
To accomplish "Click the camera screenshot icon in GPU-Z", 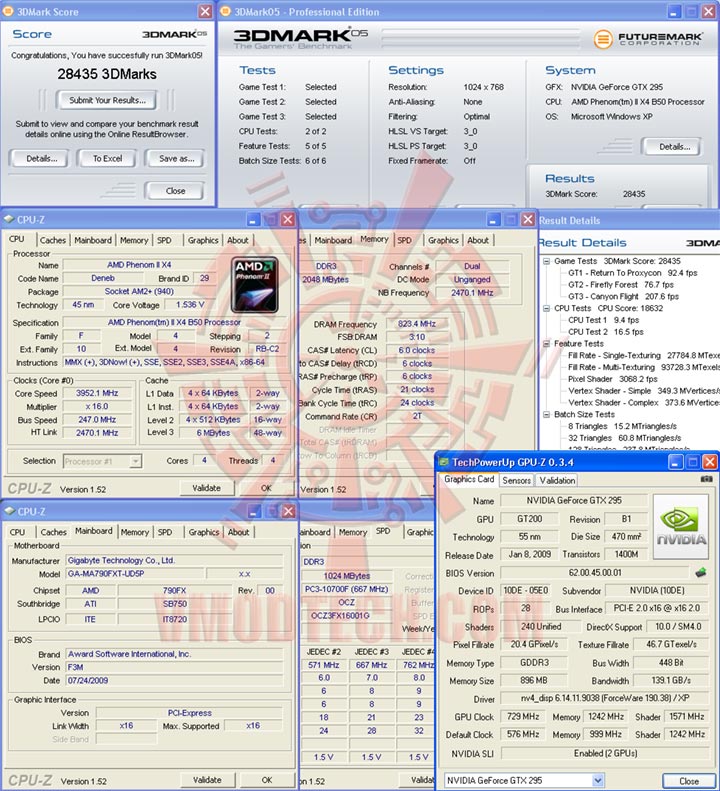I will pos(706,479).
